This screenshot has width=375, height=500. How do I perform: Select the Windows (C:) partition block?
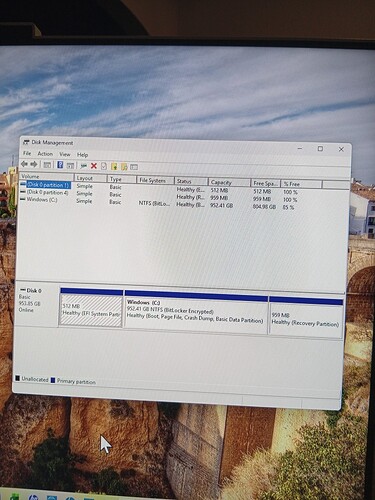(196, 313)
